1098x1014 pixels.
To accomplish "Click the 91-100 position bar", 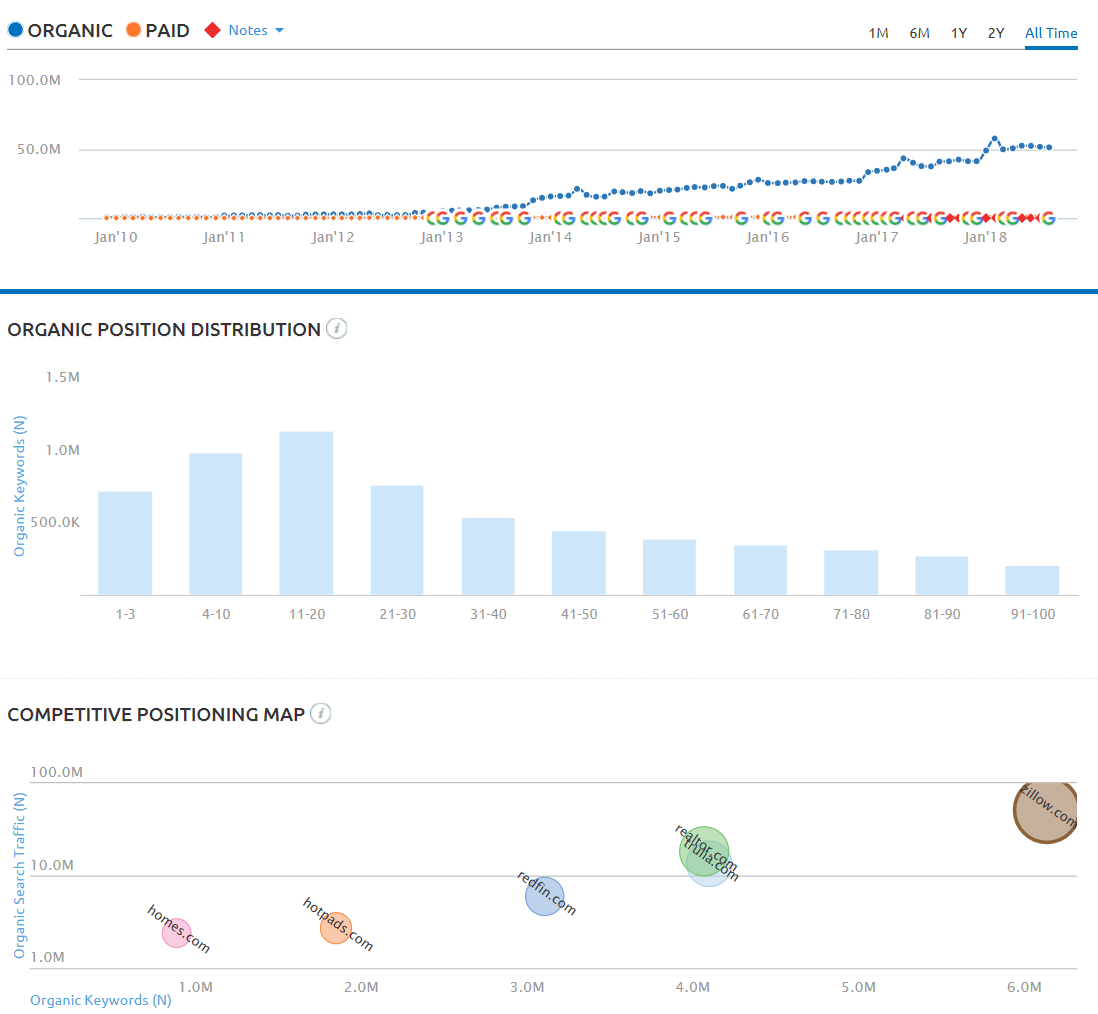I will (1032, 581).
